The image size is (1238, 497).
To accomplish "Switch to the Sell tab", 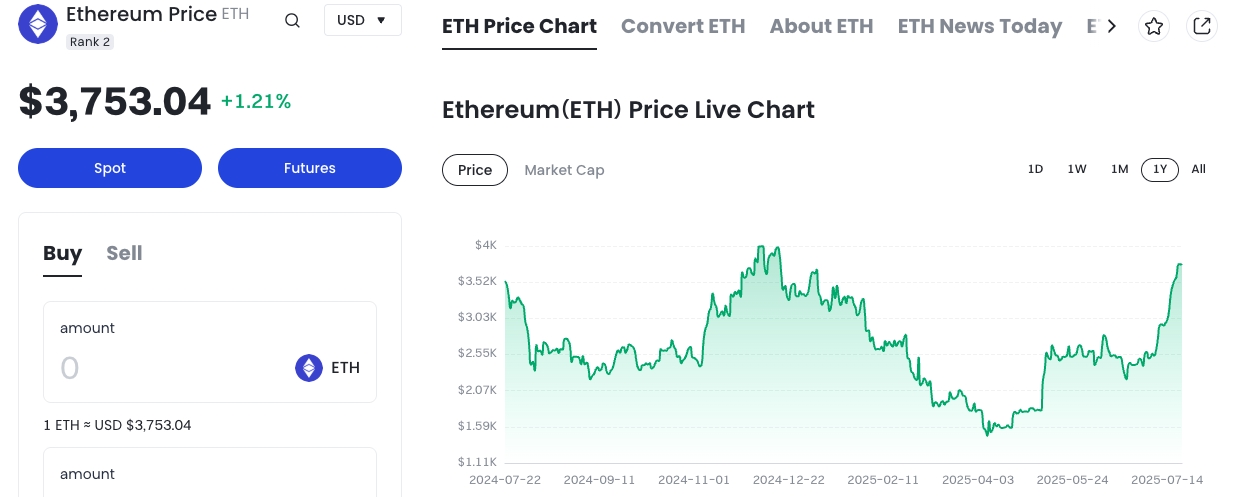I will point(124,253).
